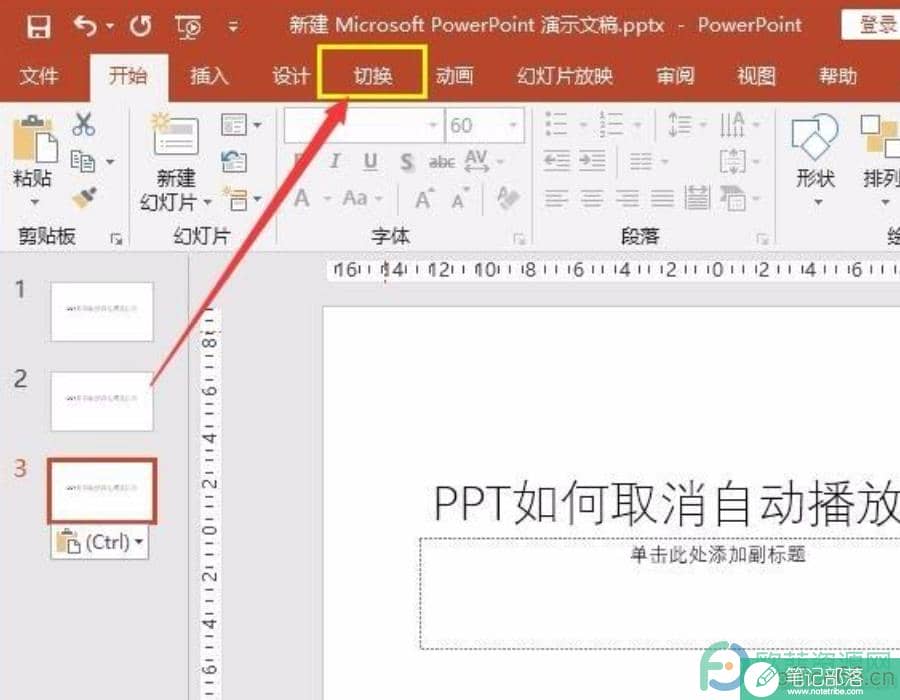Open the slide layout gallery

click(241, 125)
